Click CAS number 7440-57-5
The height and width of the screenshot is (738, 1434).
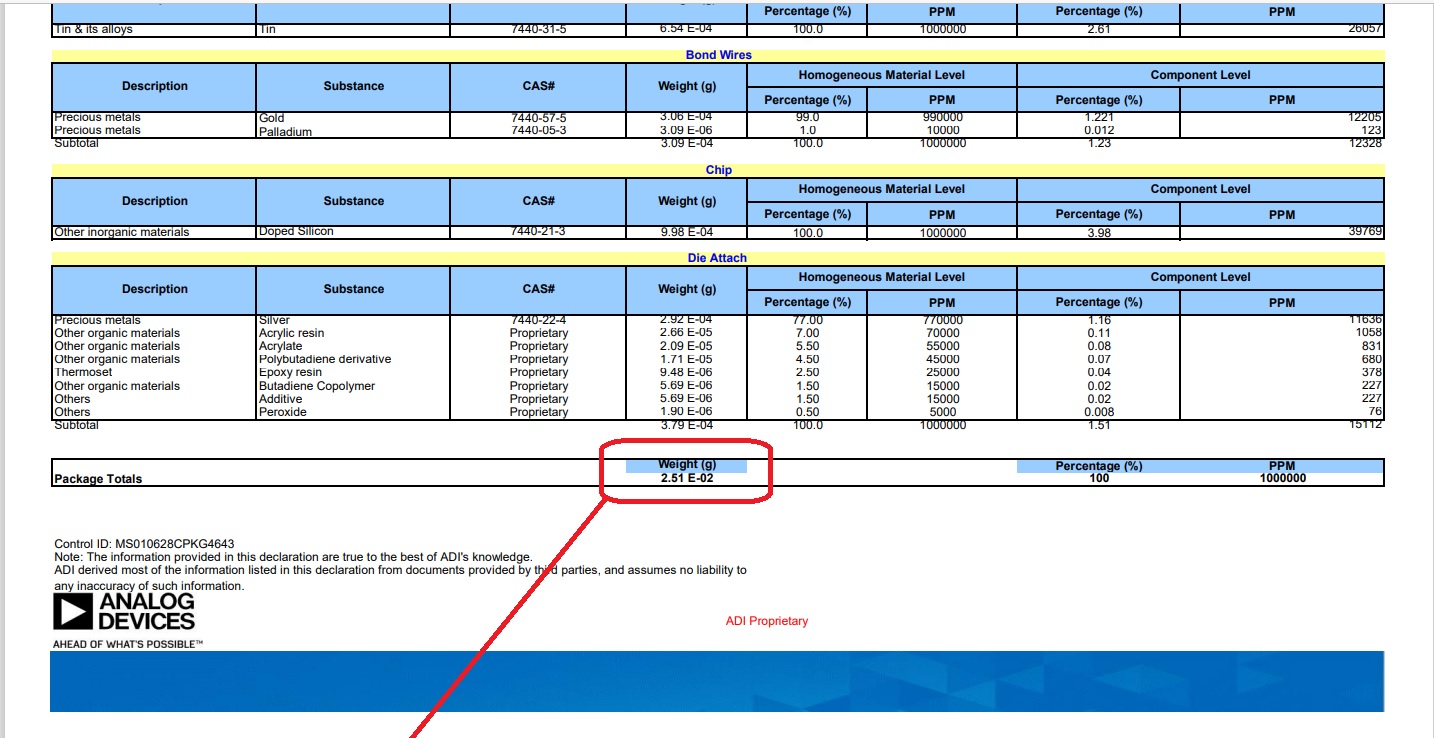(x=538, y=118)
